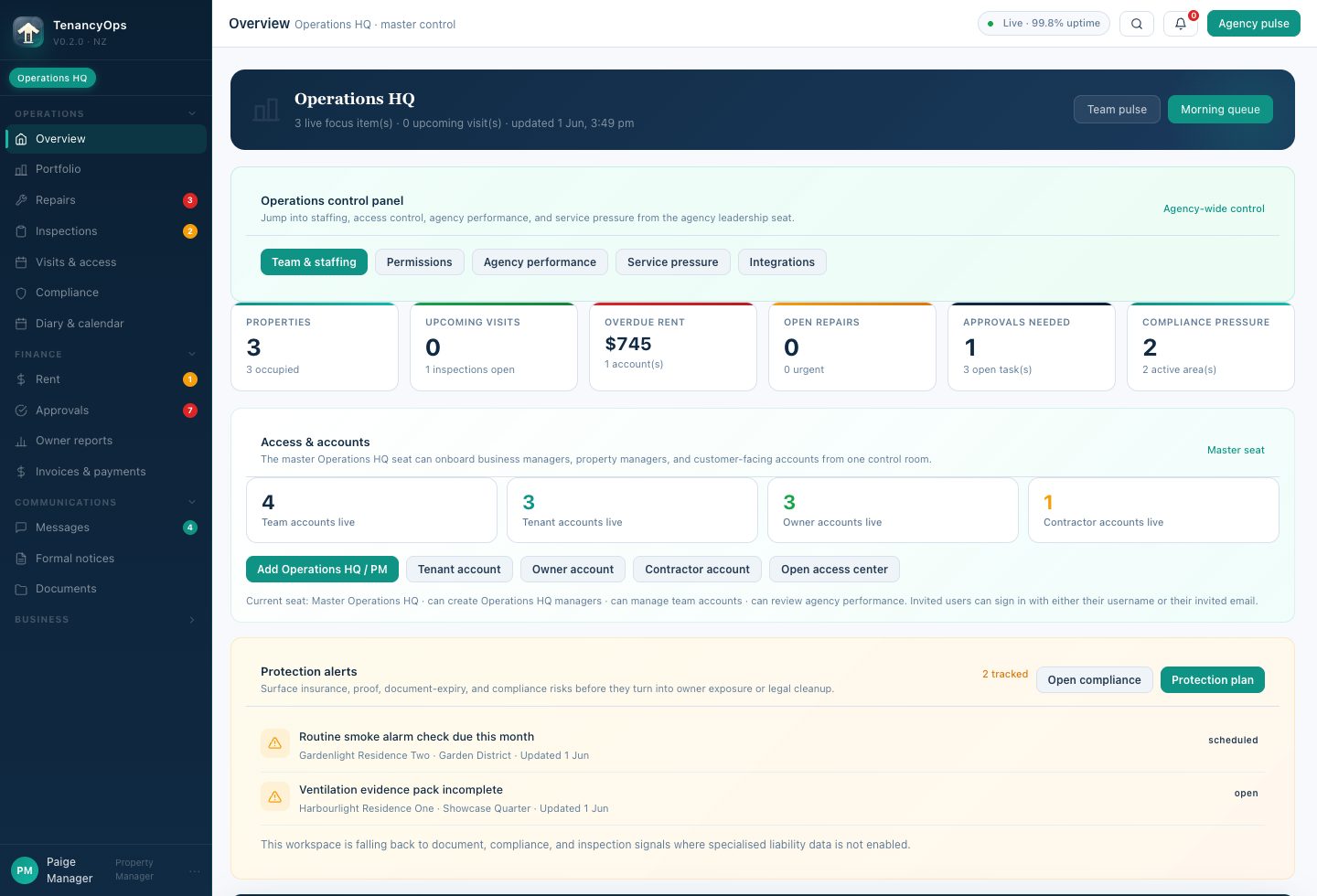The width and height of the screenshot is (1317, 896).
Task: Open Portfolio from the sidebar
Action: [106, 169]
